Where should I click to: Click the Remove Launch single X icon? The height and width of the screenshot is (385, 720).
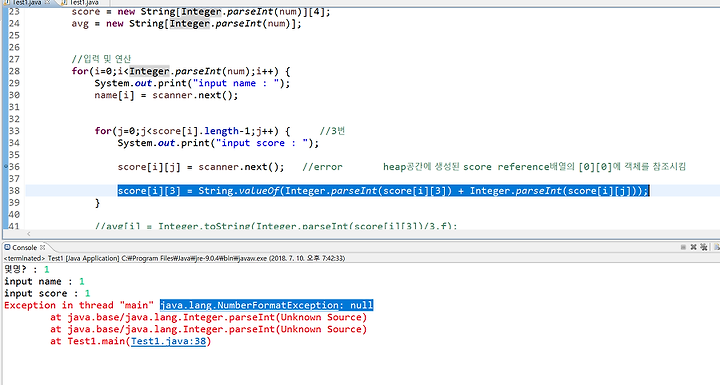coord(693,247)
